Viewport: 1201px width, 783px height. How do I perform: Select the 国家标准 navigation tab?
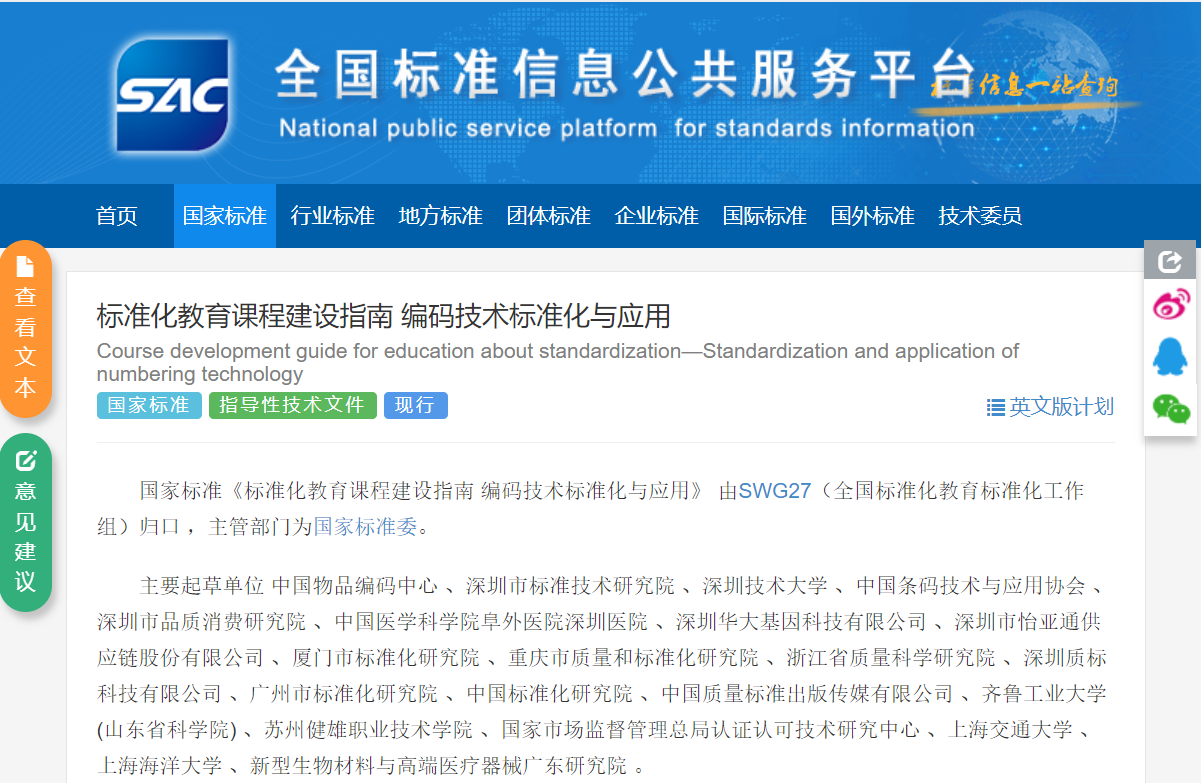(225, 216)
